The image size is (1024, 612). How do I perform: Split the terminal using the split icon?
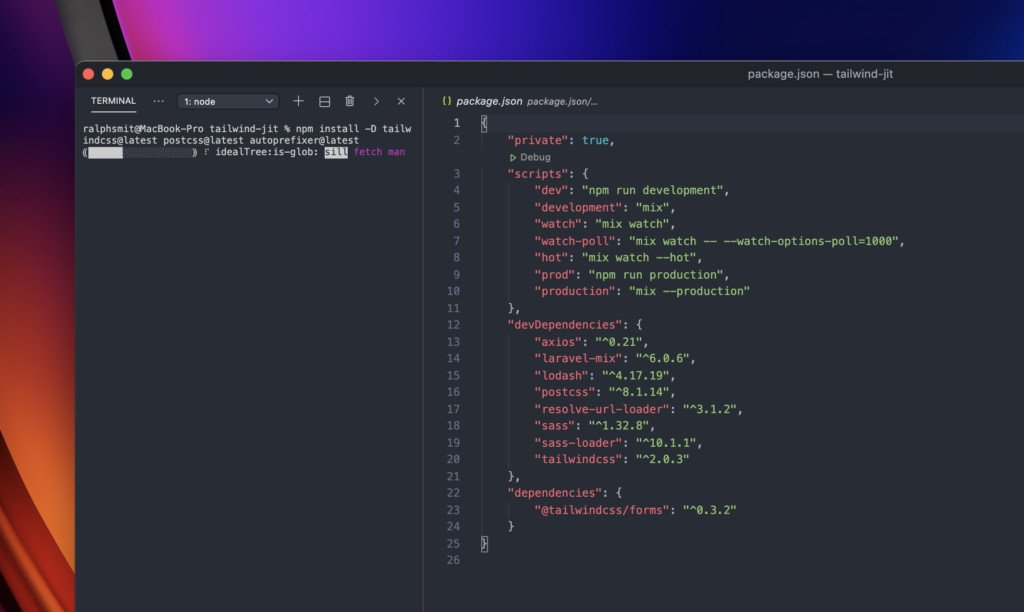click(x=324, y=101)
